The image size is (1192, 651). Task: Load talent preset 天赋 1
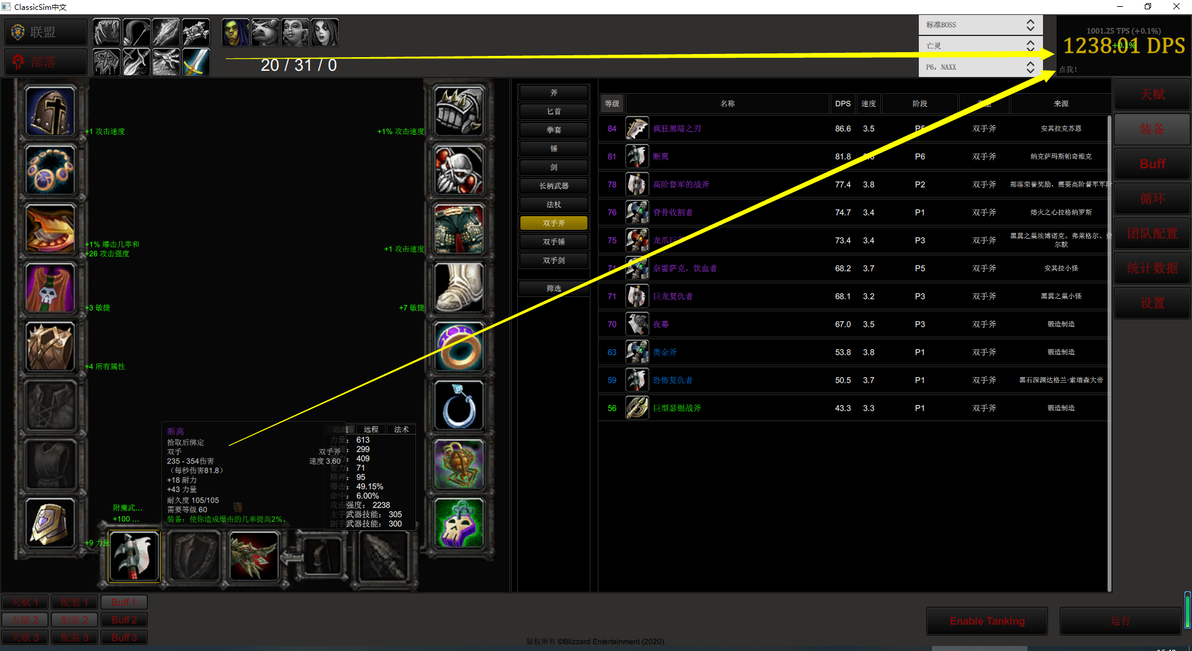pyautogui.click(x=24, y=602)
